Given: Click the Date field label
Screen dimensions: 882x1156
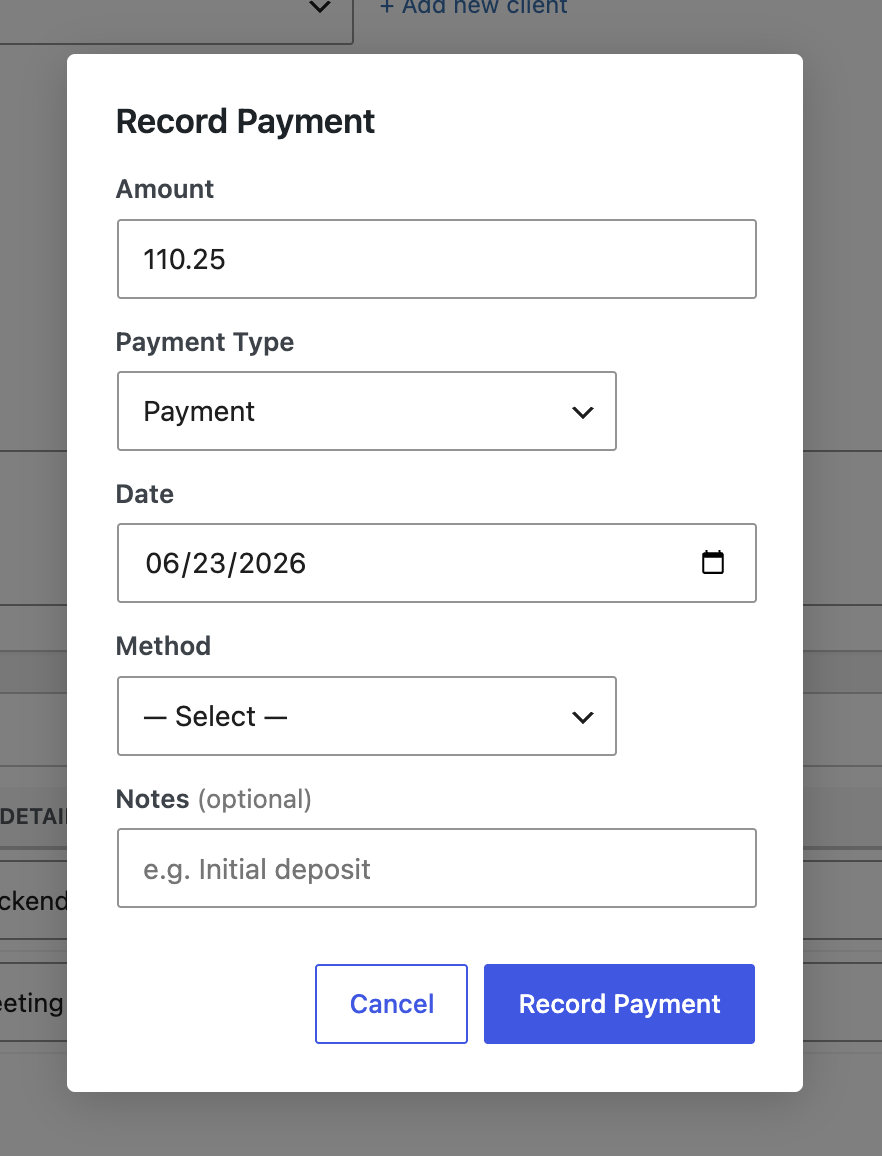Looking at the screenshot, I should (145, 494).
